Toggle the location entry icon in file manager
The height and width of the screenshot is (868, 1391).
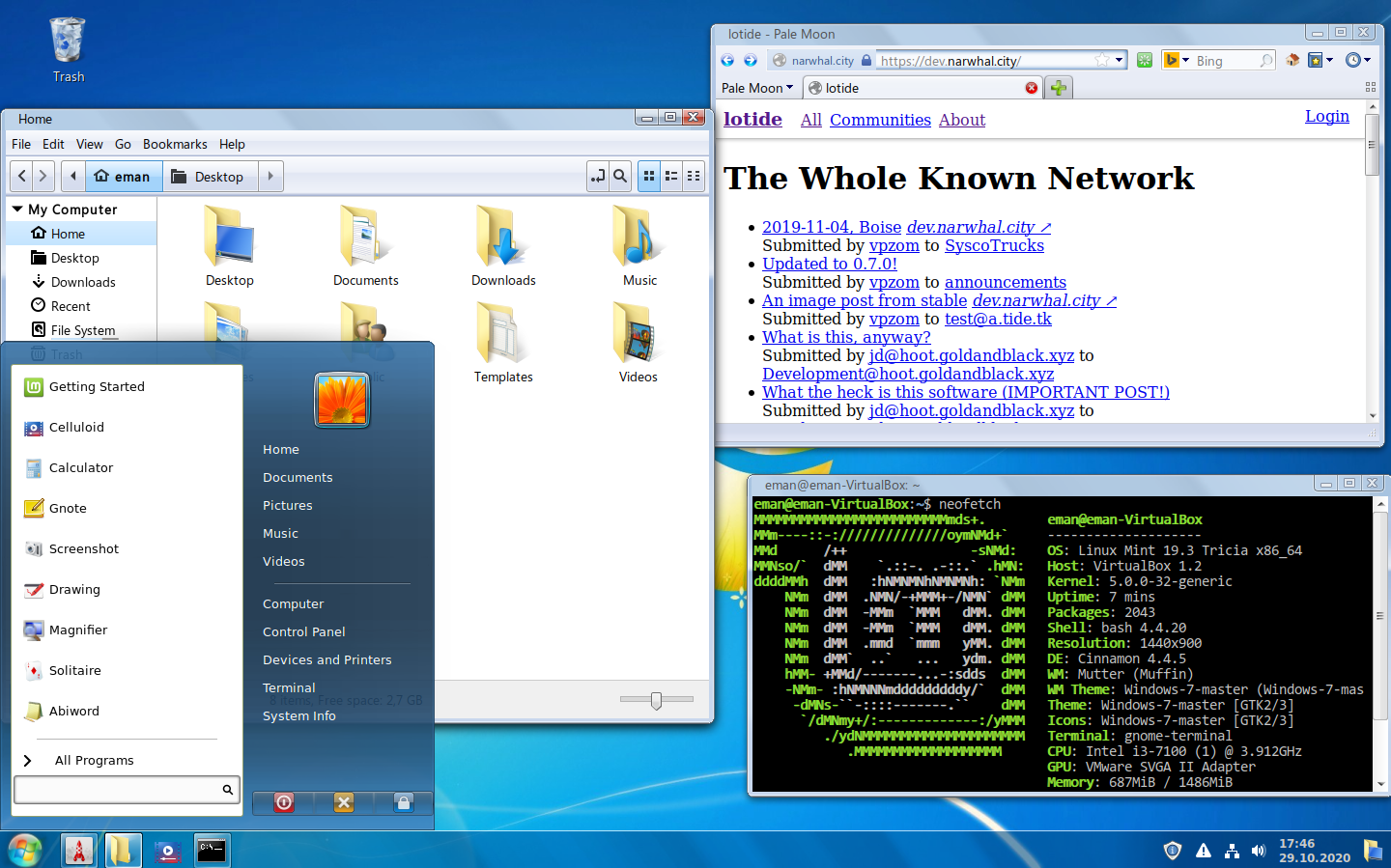click(598, 176)
